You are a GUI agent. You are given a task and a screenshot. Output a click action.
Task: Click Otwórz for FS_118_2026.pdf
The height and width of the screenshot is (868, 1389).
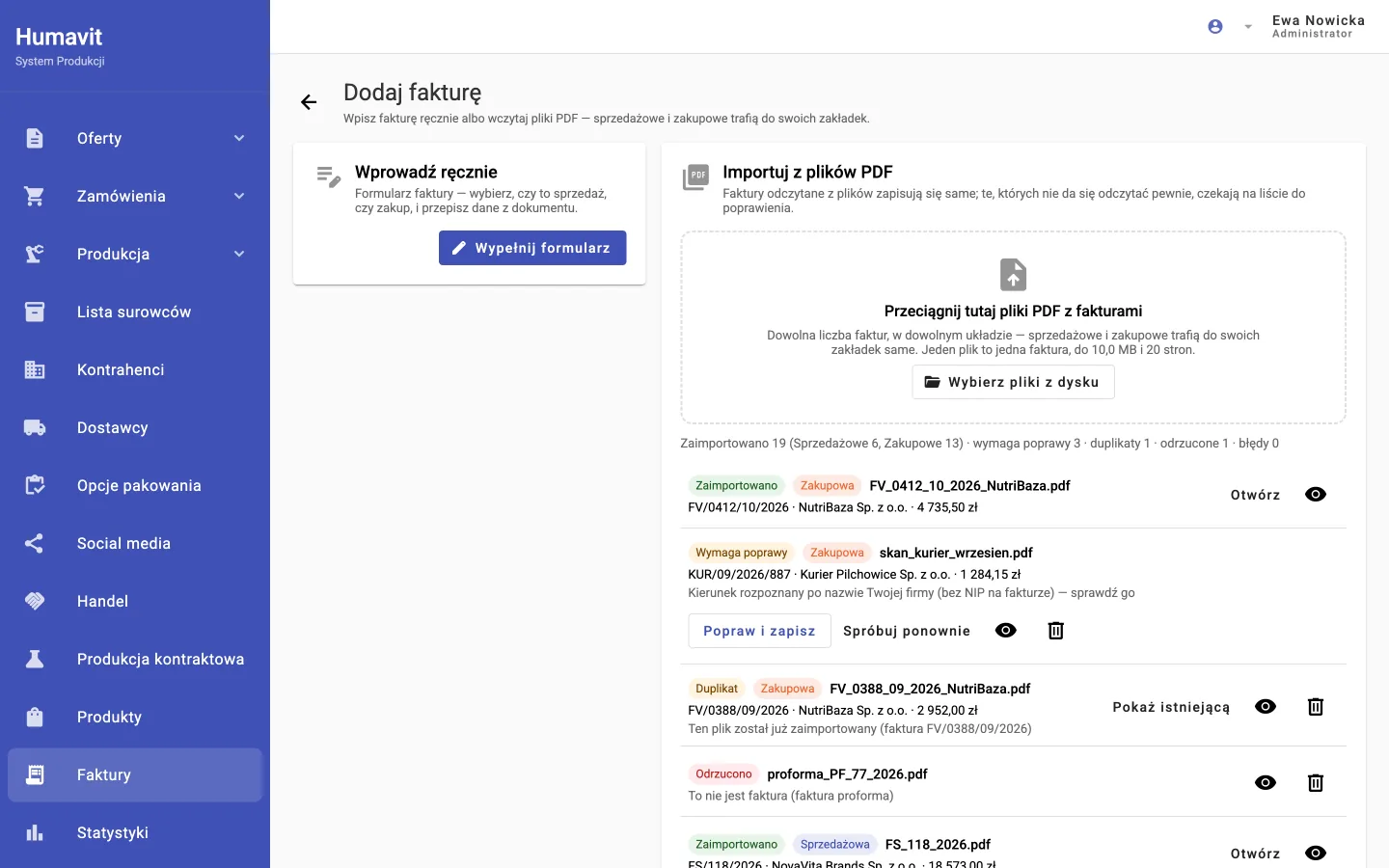[1255, 854]
